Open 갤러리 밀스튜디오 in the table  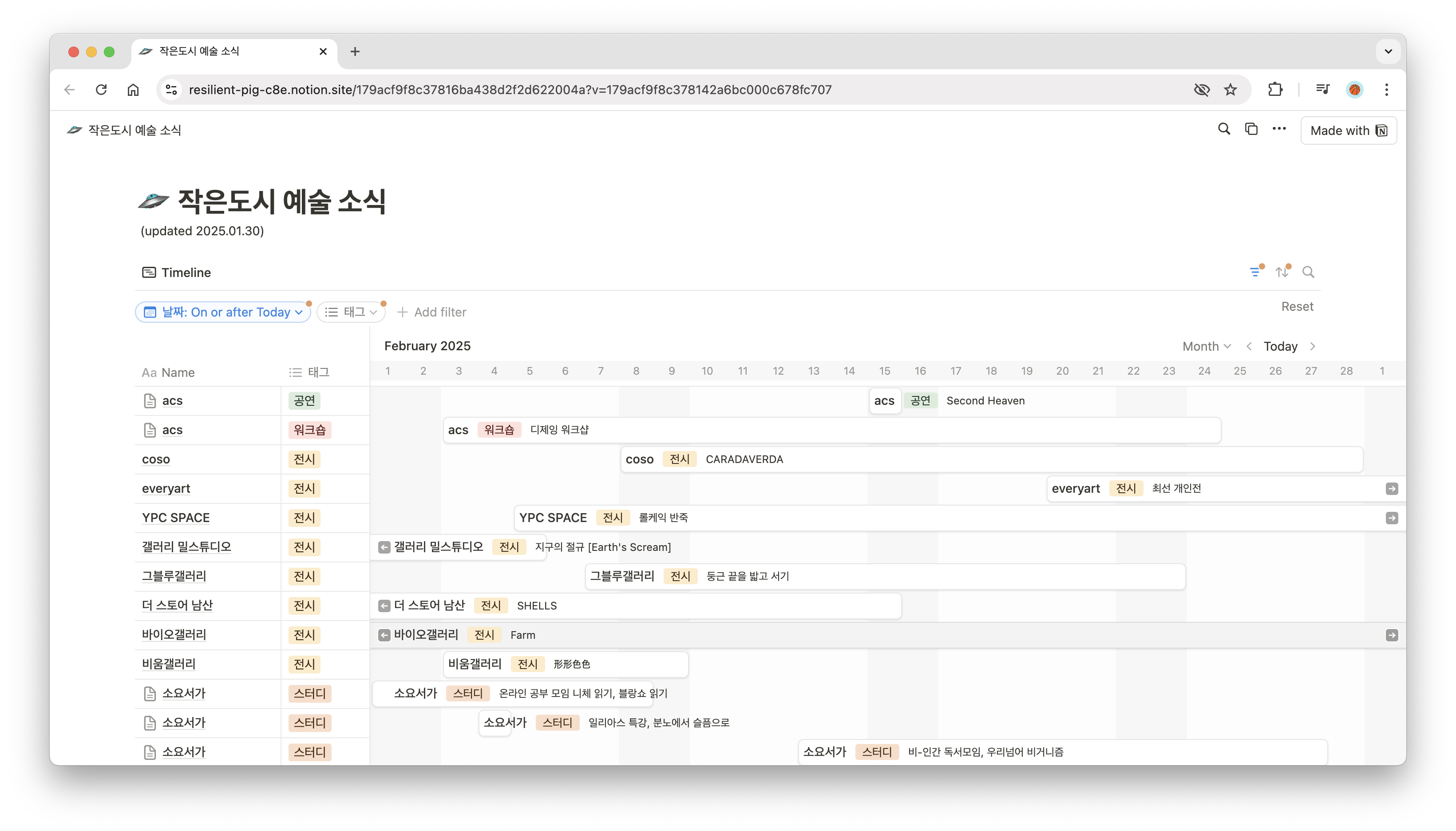(x=186, y=547)
